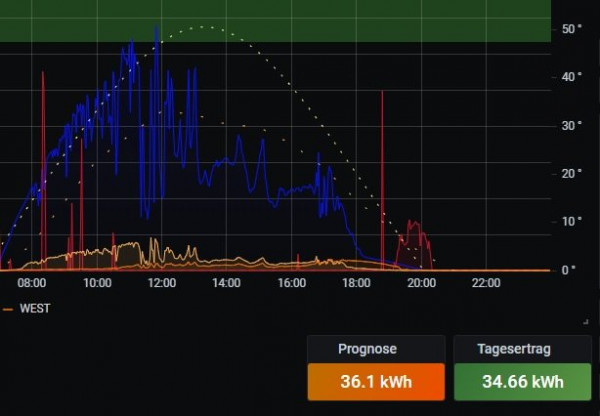The height and width of the screenshot is (416, 600).
Task: Click the 0° label on the right axis
Action: 569,269
